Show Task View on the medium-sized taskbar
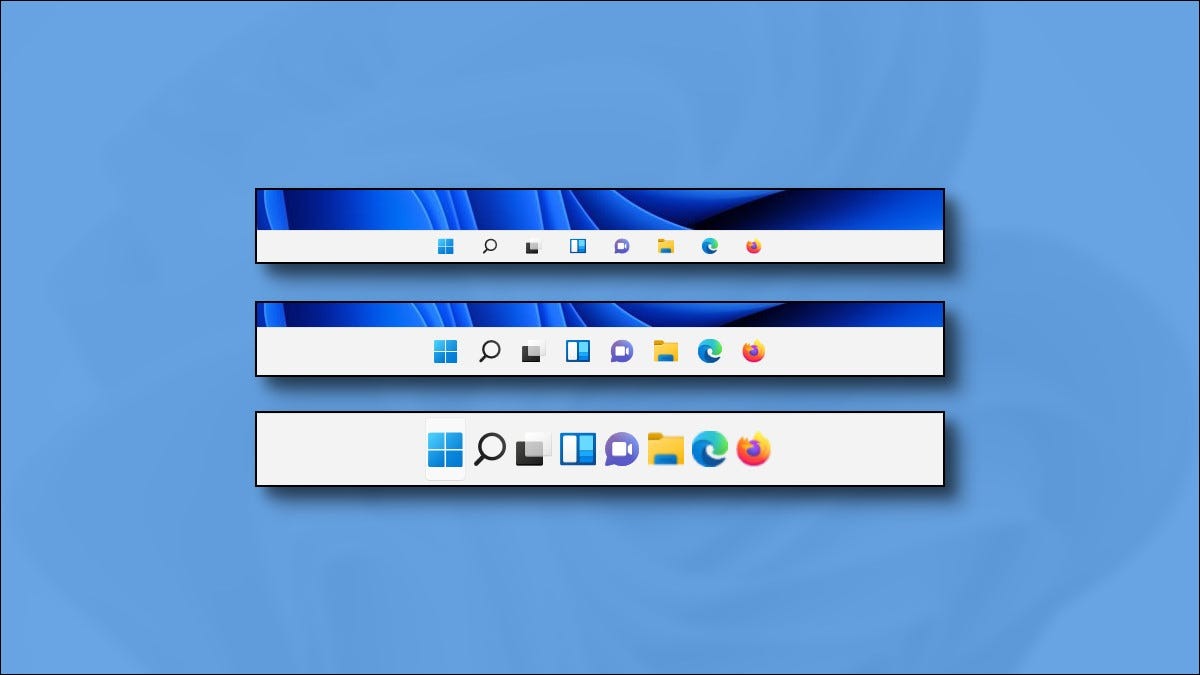 tap(533, 351)
